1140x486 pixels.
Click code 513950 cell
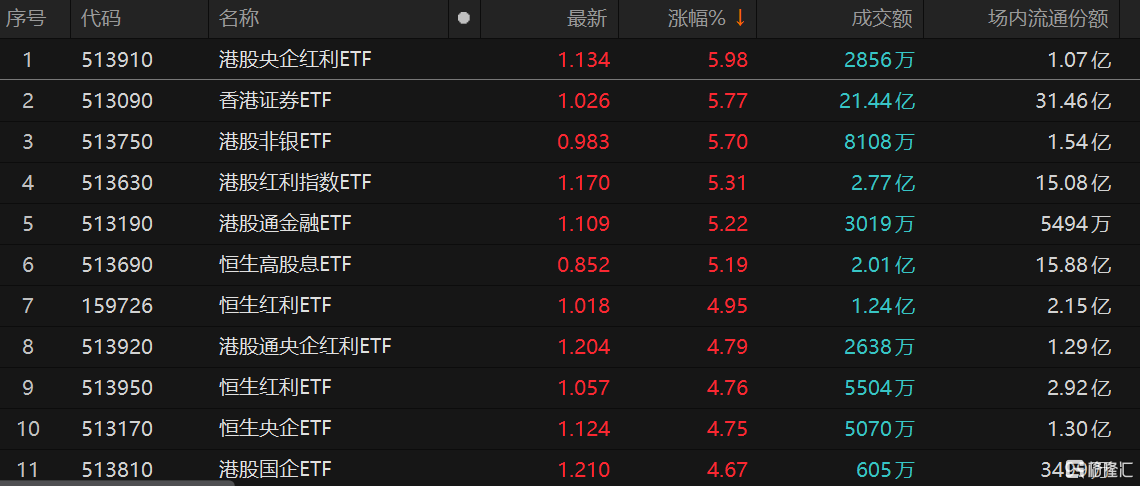(117, 388)
